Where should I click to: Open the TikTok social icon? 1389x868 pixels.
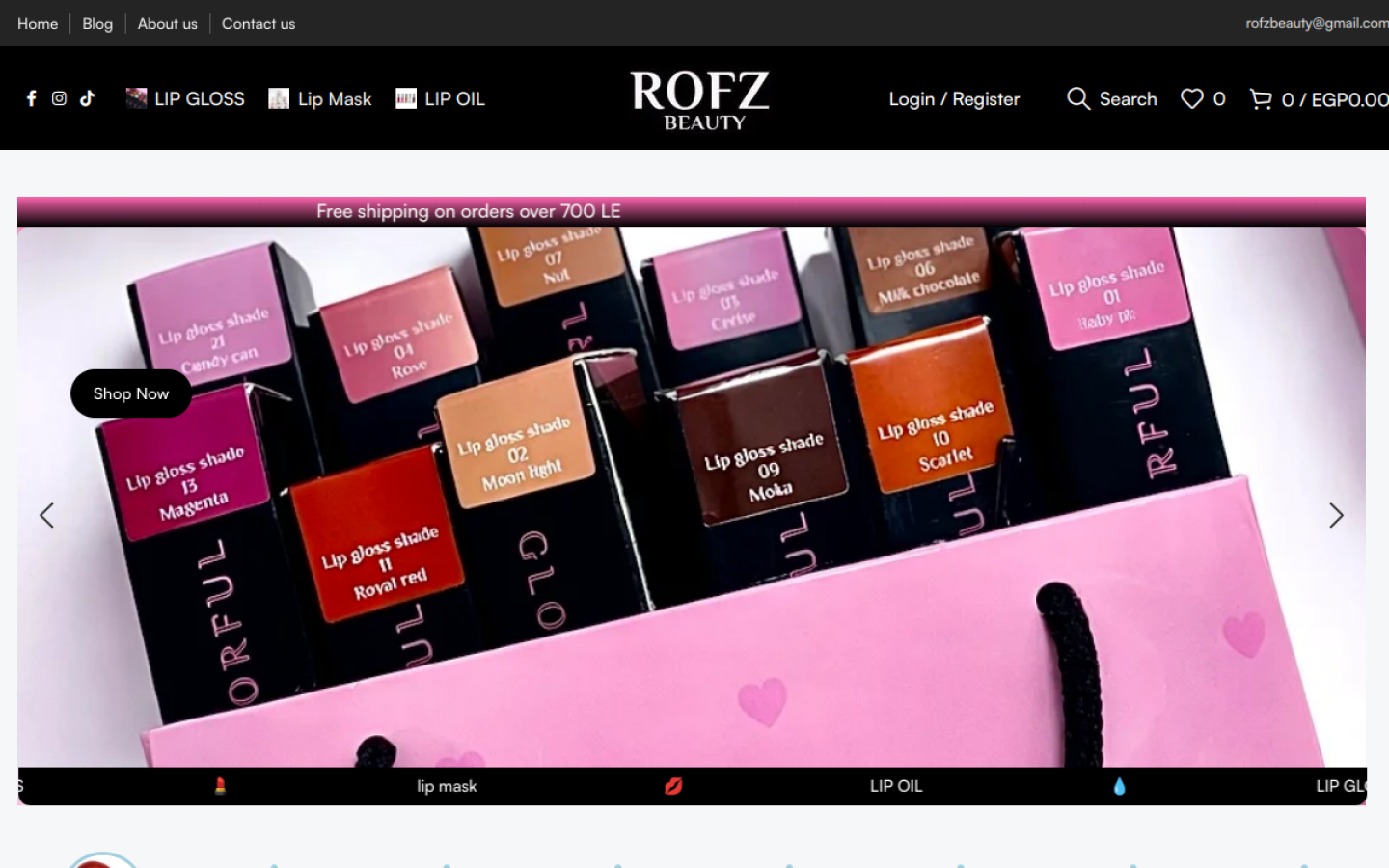87,98
